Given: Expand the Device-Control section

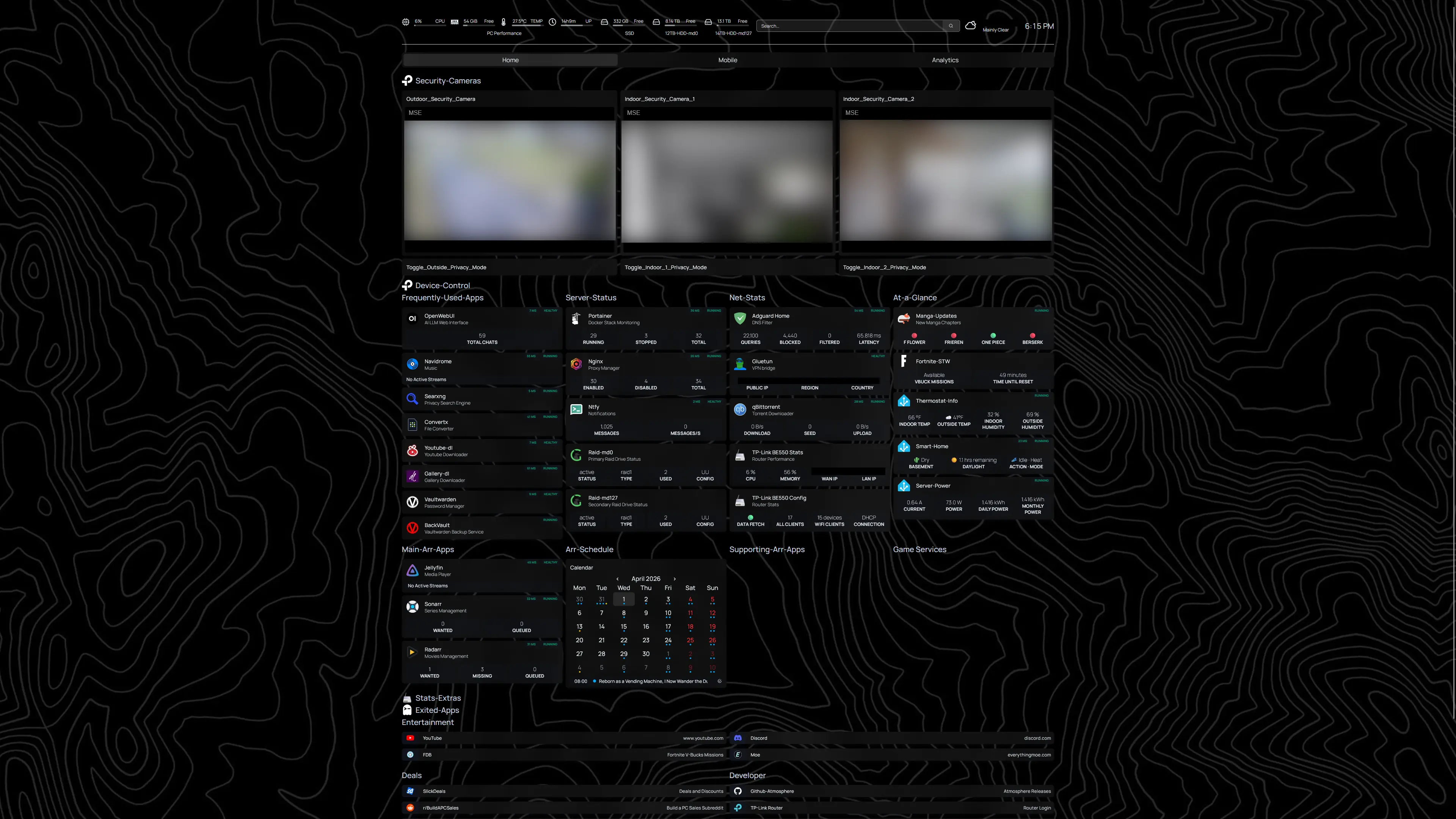Looking at the screenshot, I should click(x=442, y=286).
